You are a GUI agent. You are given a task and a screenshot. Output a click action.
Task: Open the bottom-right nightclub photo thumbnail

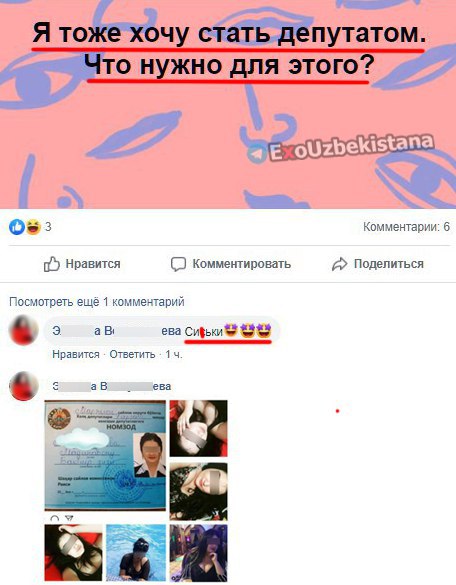199,553
